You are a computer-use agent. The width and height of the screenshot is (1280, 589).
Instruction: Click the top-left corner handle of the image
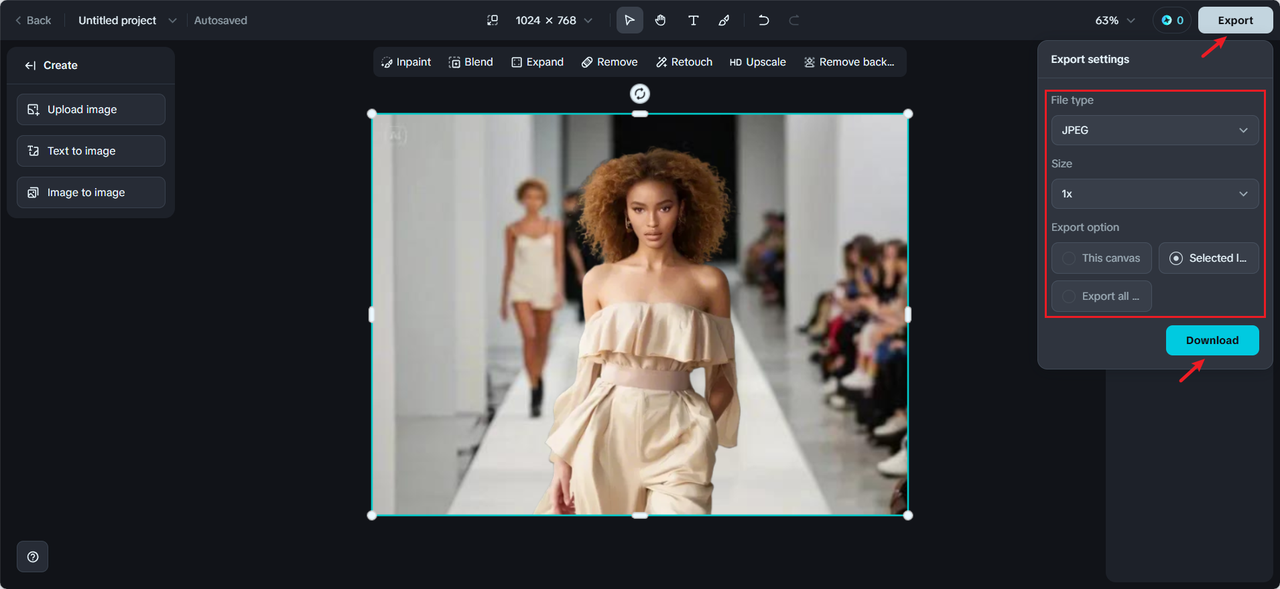point(372,114)
